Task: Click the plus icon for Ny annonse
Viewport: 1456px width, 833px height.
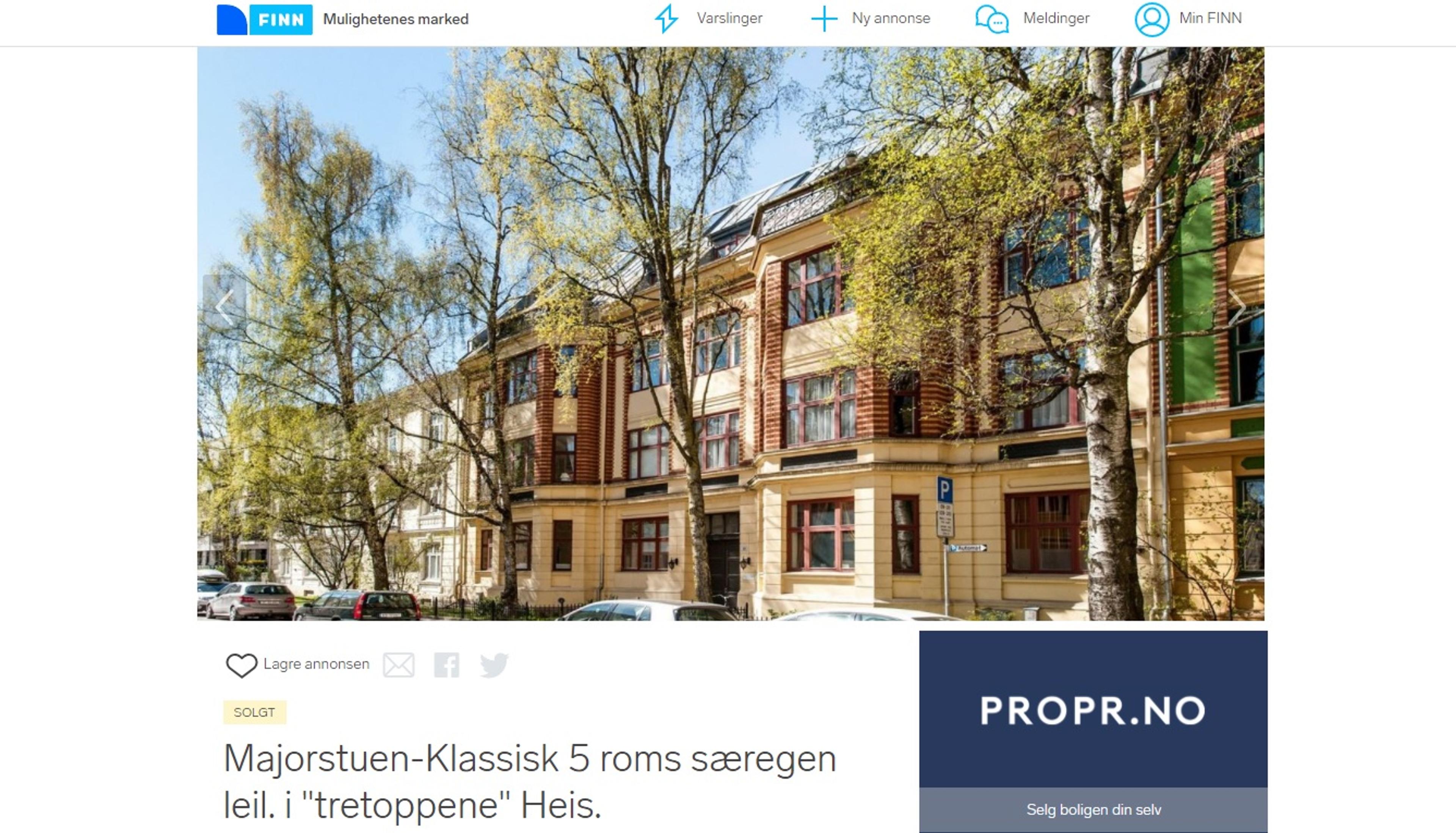Action: (x=824, y=19)
